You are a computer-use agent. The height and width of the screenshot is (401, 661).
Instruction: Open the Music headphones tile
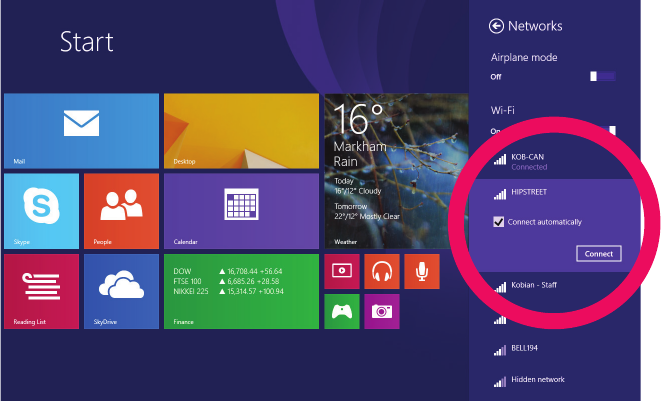tap(382, 271)
